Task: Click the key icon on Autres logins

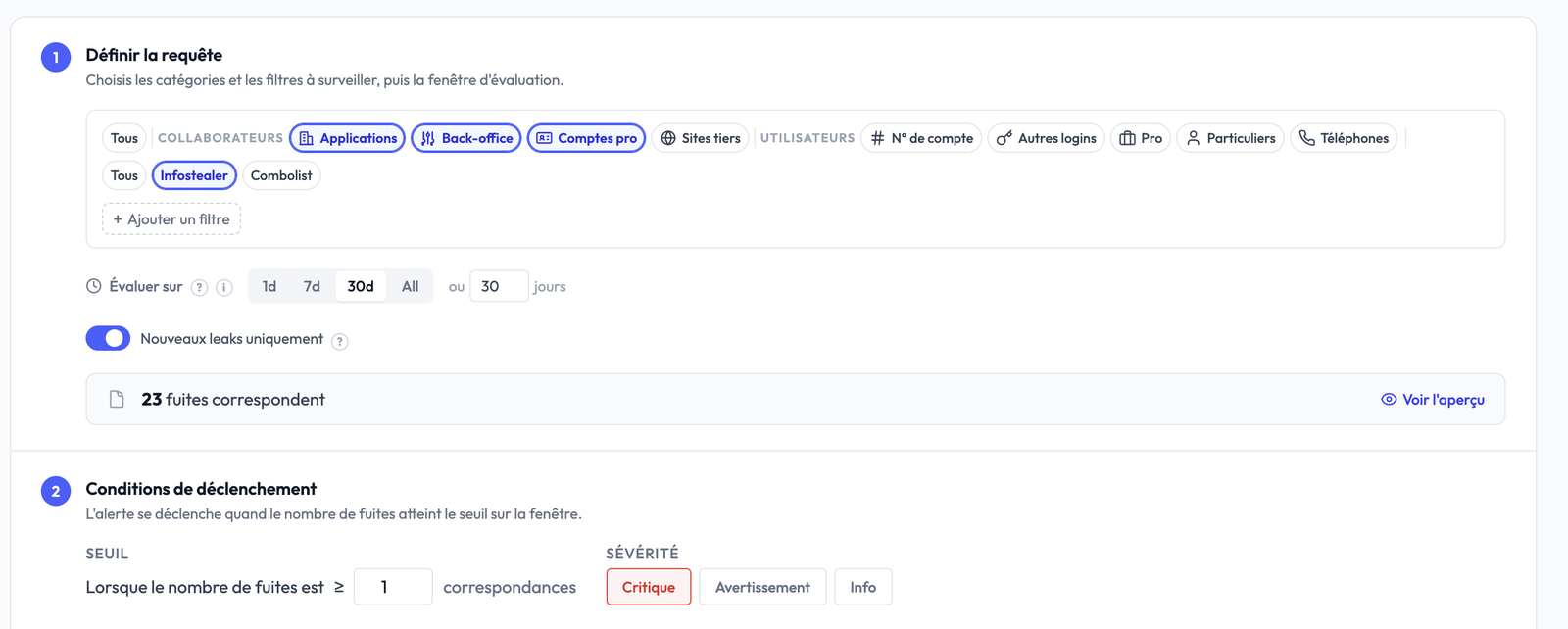Action: 1004,138
